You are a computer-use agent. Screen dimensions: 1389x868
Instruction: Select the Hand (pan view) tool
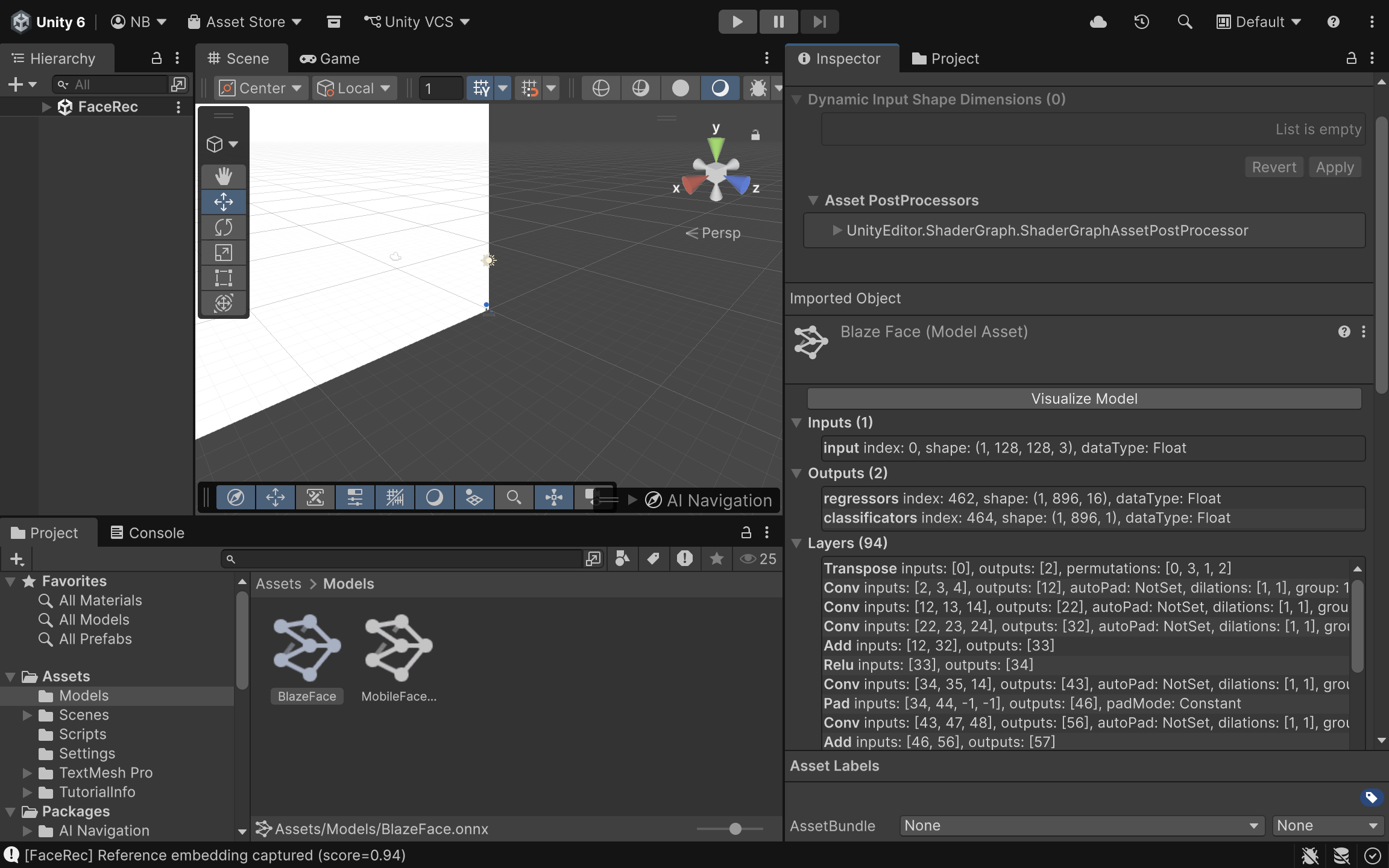(x=223, y=175)
